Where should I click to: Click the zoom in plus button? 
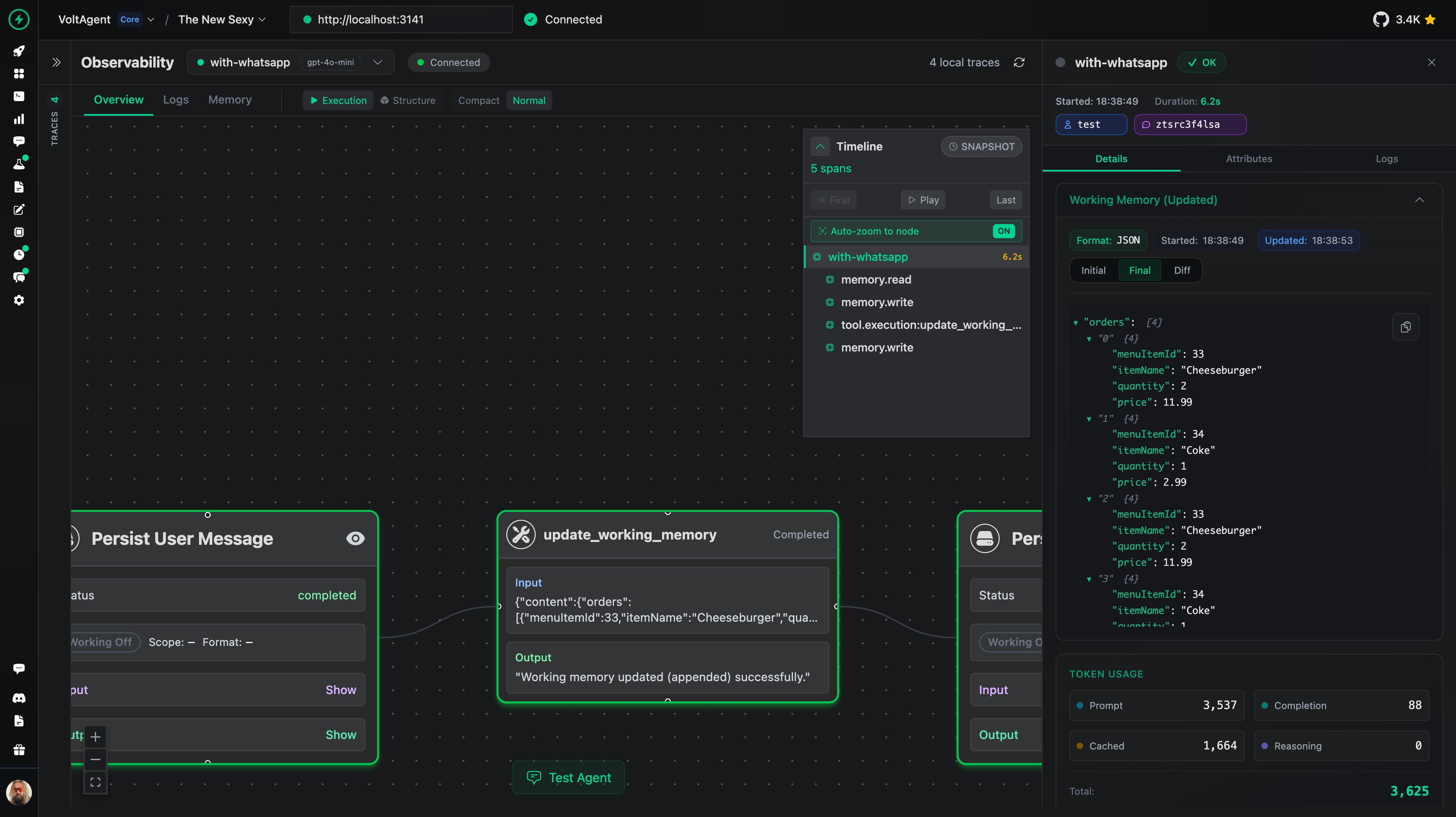click(x=95, y=737)
